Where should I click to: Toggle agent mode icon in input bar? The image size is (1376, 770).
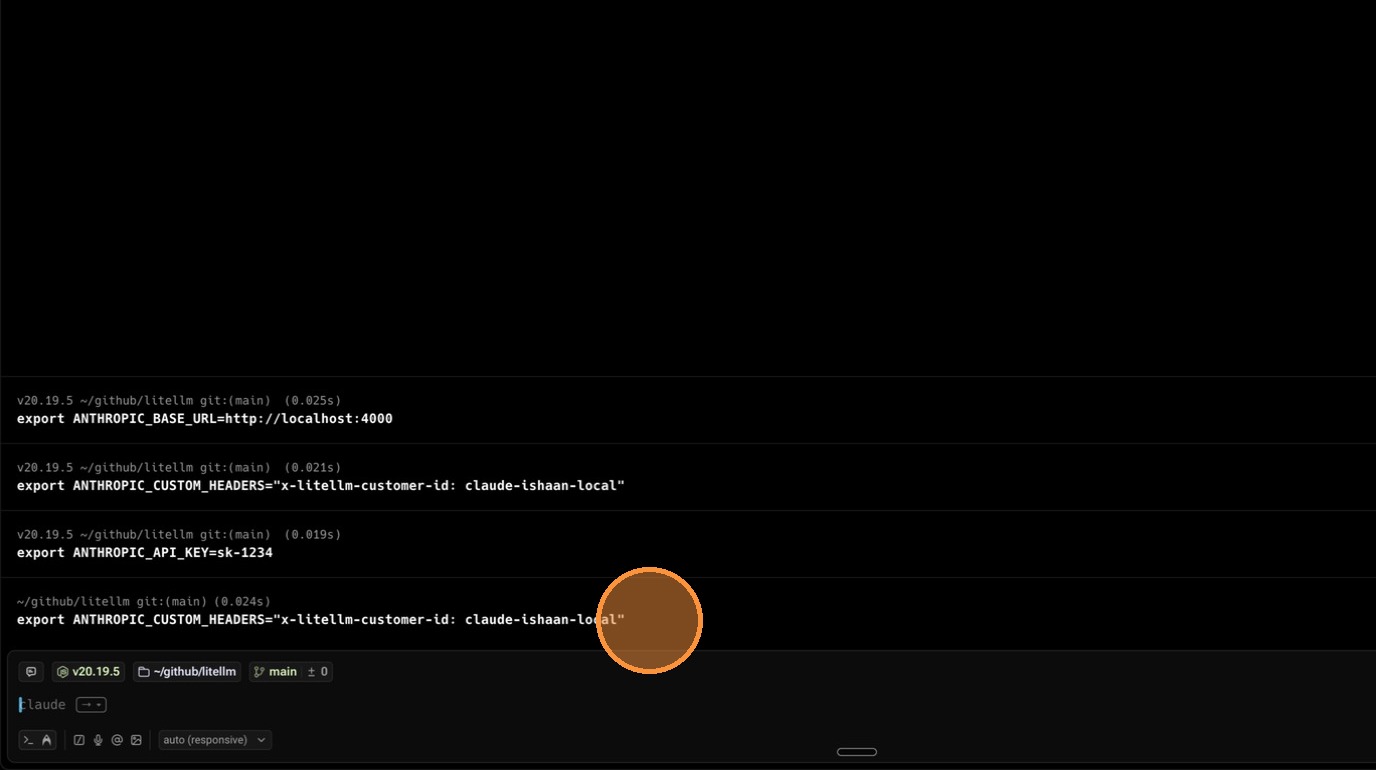point(46,740)
